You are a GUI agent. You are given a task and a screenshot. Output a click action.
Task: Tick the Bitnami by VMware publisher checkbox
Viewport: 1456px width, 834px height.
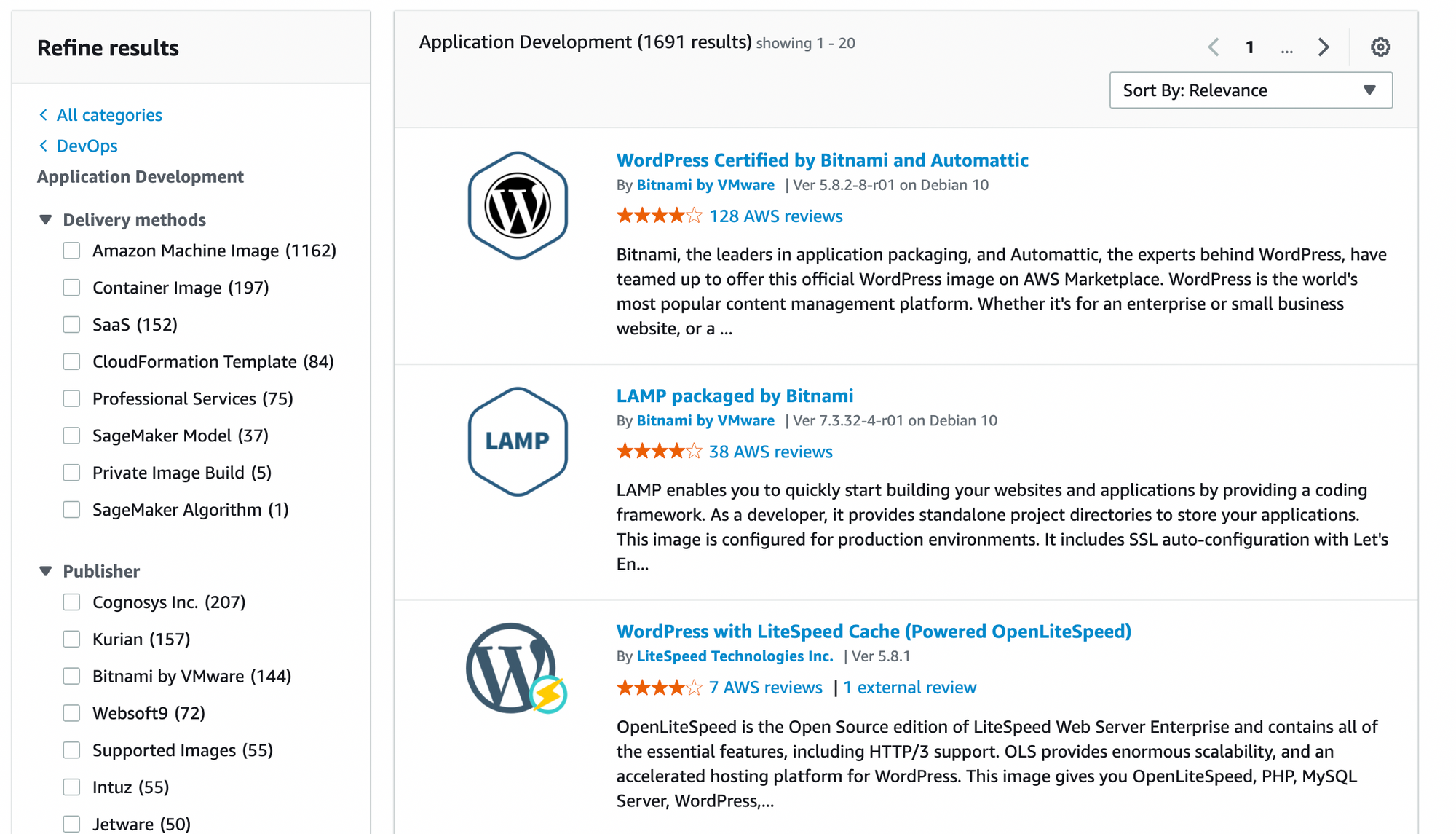tap(71, 676)
